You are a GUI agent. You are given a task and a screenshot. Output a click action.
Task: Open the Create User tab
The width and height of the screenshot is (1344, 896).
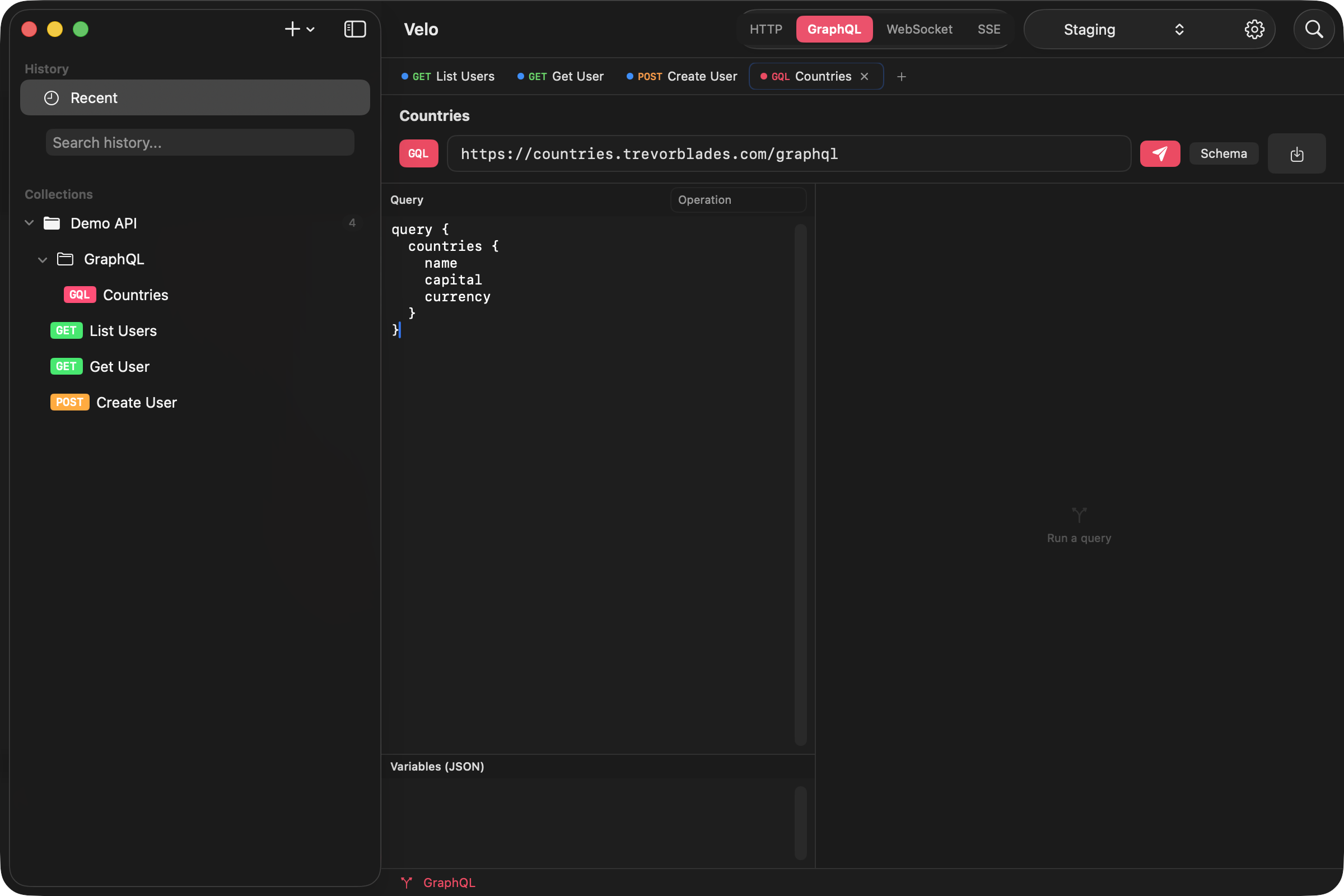682,77
